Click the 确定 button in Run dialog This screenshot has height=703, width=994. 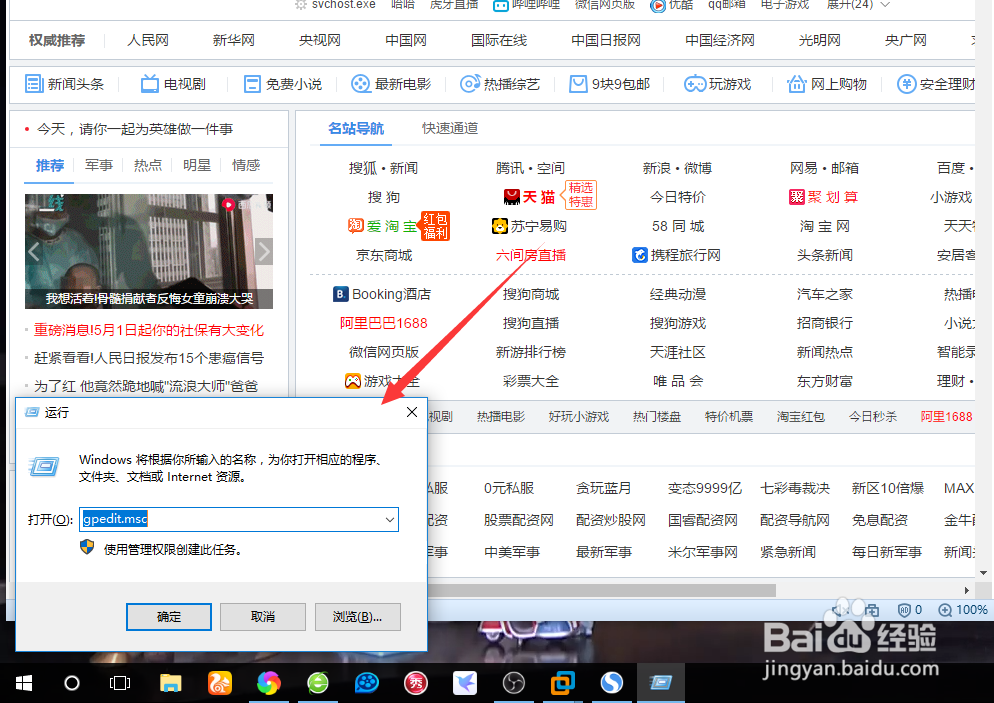[x=169, y=617]
